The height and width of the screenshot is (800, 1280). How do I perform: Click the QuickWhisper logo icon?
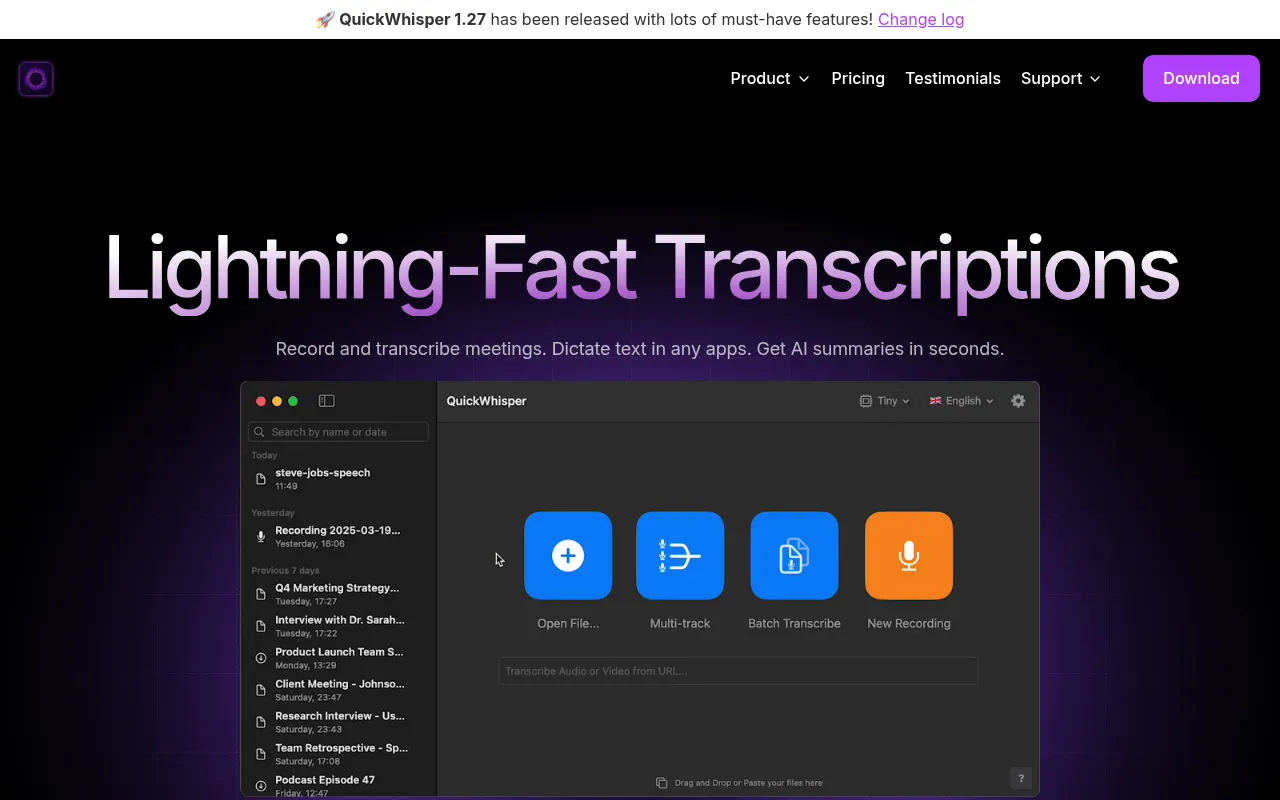tap(36, 79)
